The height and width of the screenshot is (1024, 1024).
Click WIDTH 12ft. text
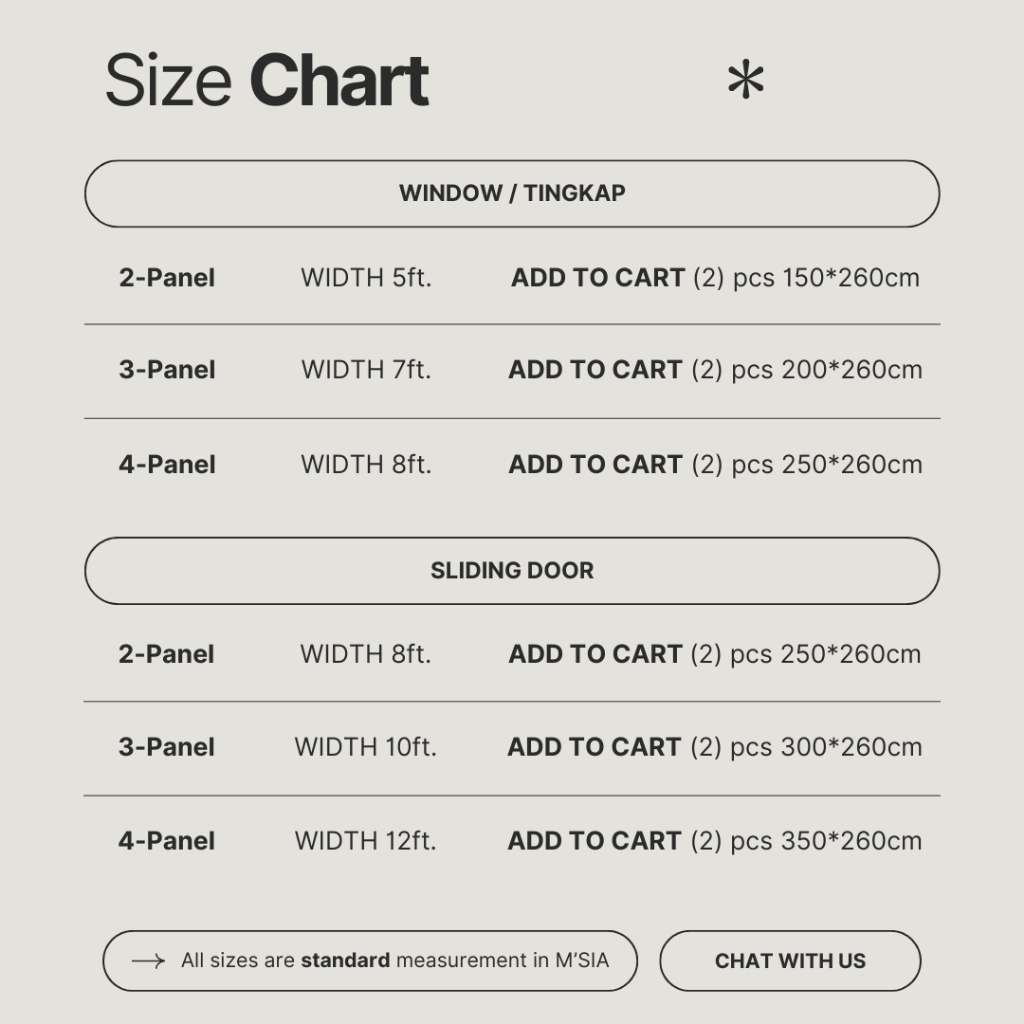coord(366,841)
